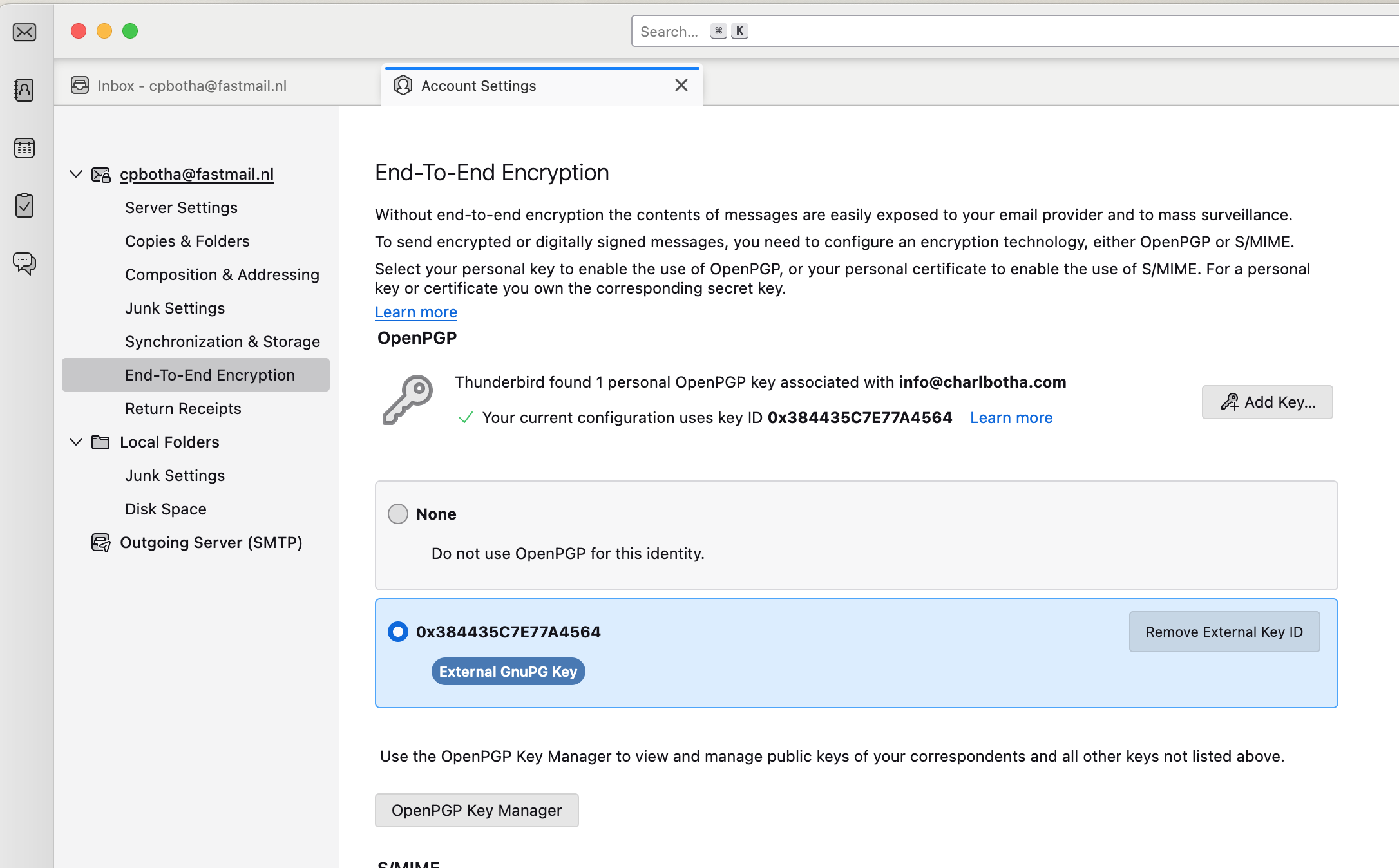Screen dimensions: 1399x868
Task: Click the Add Key... button
Action: (x=1267, y=402)
